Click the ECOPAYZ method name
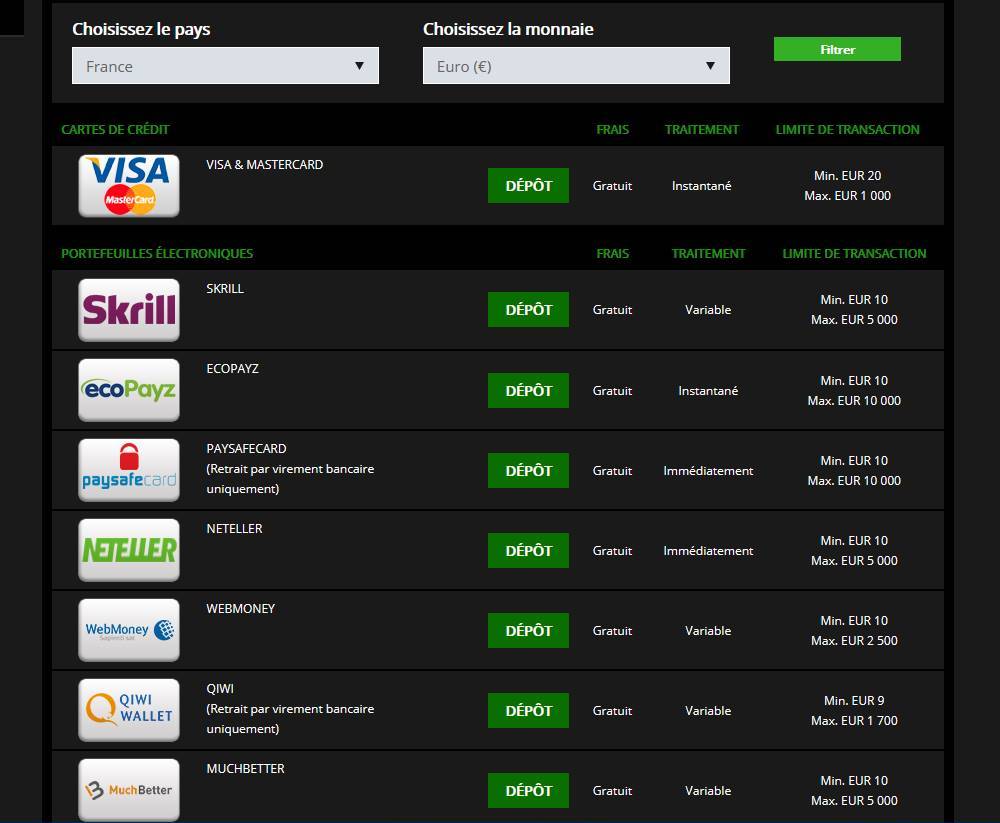Image resolution: width=1000 pixels, height=823 pixels. coord(233,369)
